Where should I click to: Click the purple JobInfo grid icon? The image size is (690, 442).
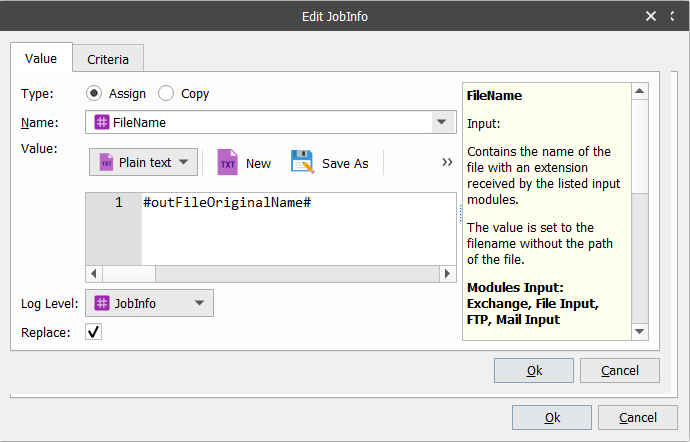[x=102, y=303]
